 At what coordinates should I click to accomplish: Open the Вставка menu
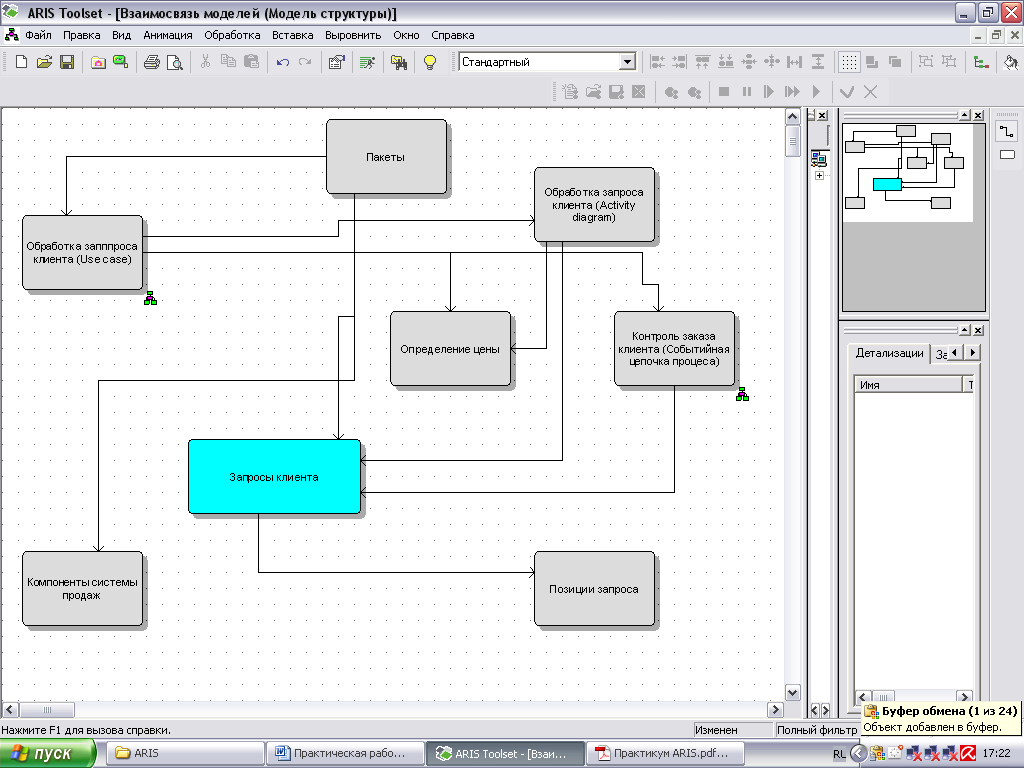click(x=293, y=35)
